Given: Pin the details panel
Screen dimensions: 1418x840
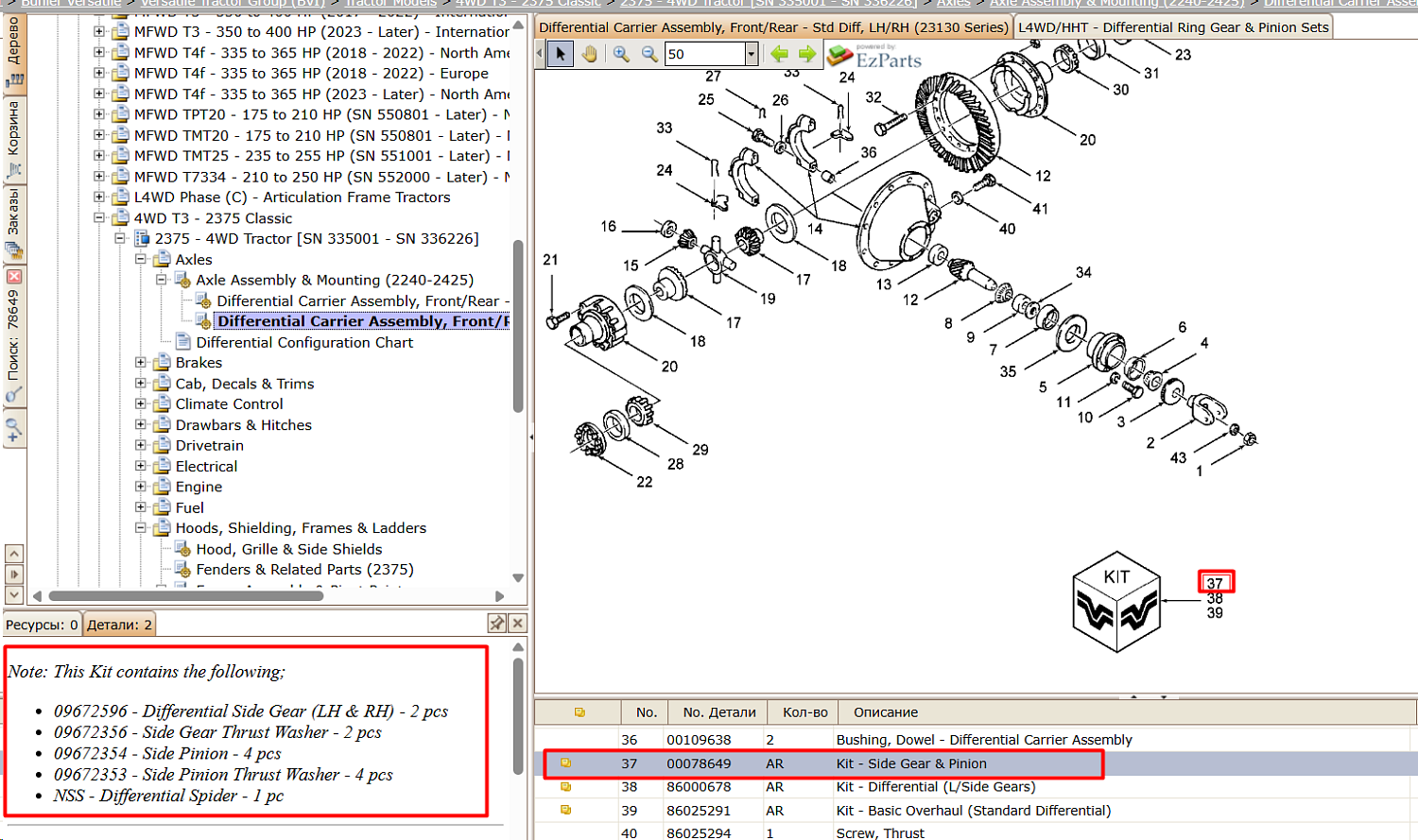Looking at the screenshot, I should click(x=496, y=623).
